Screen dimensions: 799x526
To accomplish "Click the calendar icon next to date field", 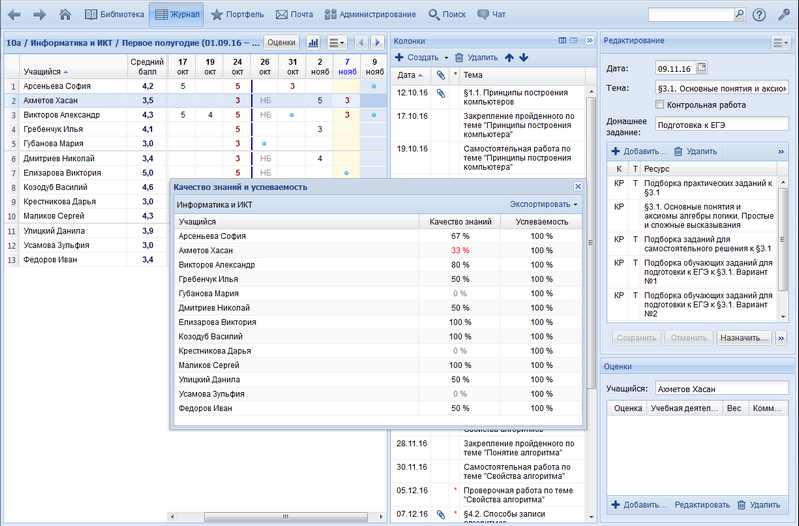I will click(x=701, y=67).
